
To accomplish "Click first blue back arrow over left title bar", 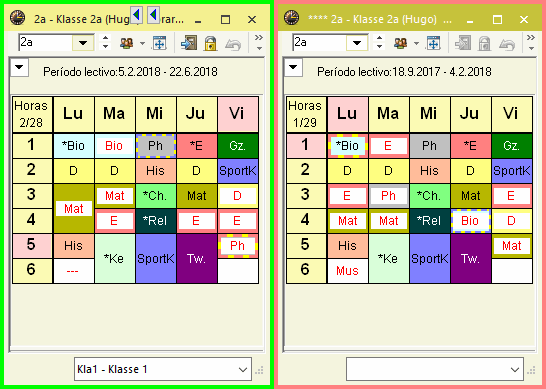I will point(136,15).
